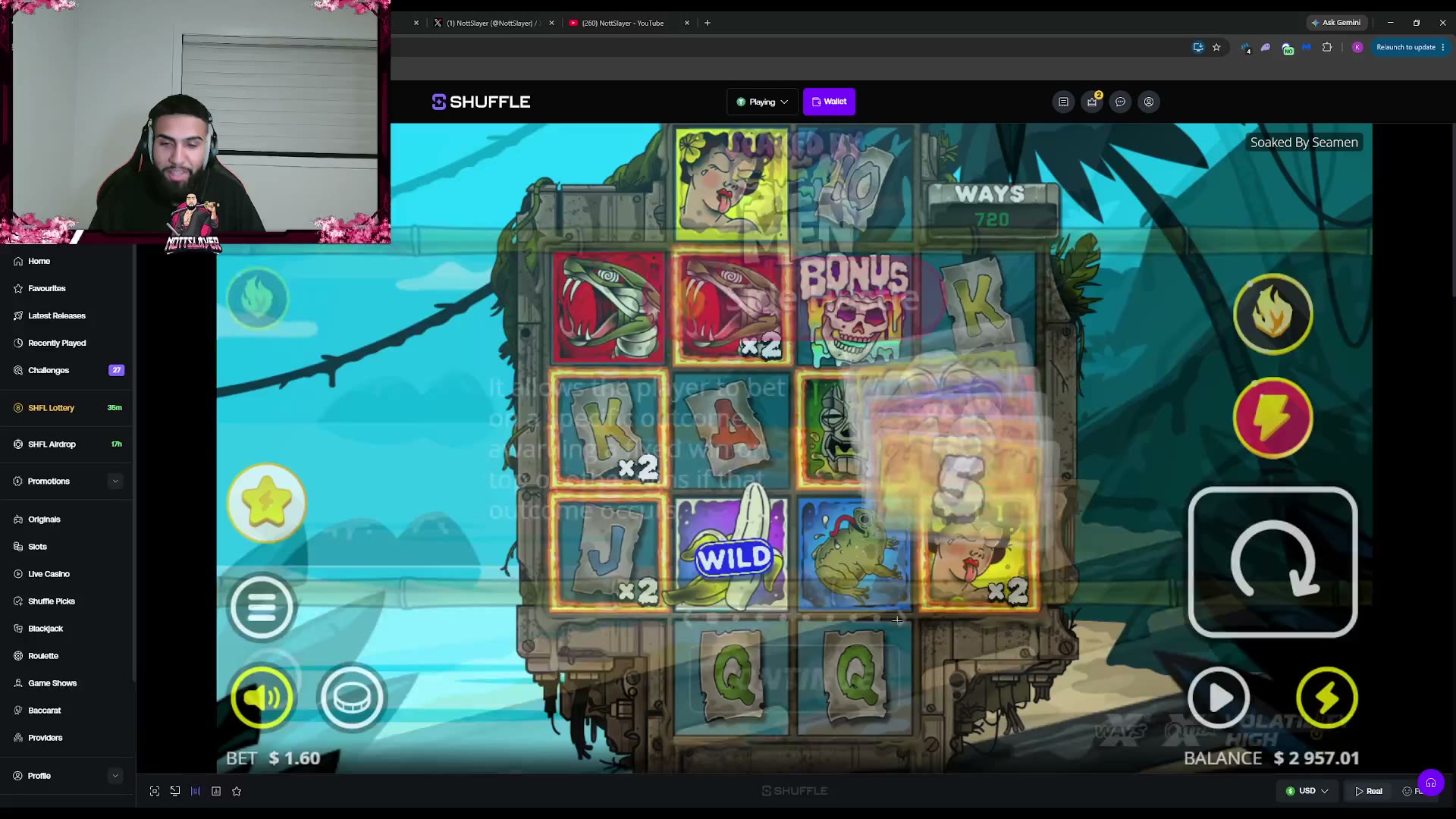Start autoplay with the play button
The height and width of the screenshot is (819, 1456).
(1219, 698)
